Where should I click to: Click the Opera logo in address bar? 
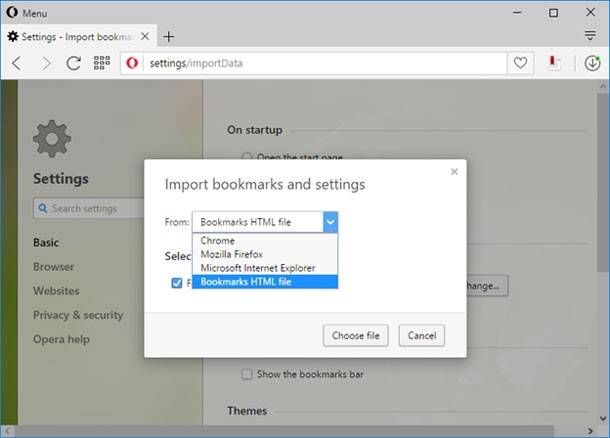click(x=132, y=63)
